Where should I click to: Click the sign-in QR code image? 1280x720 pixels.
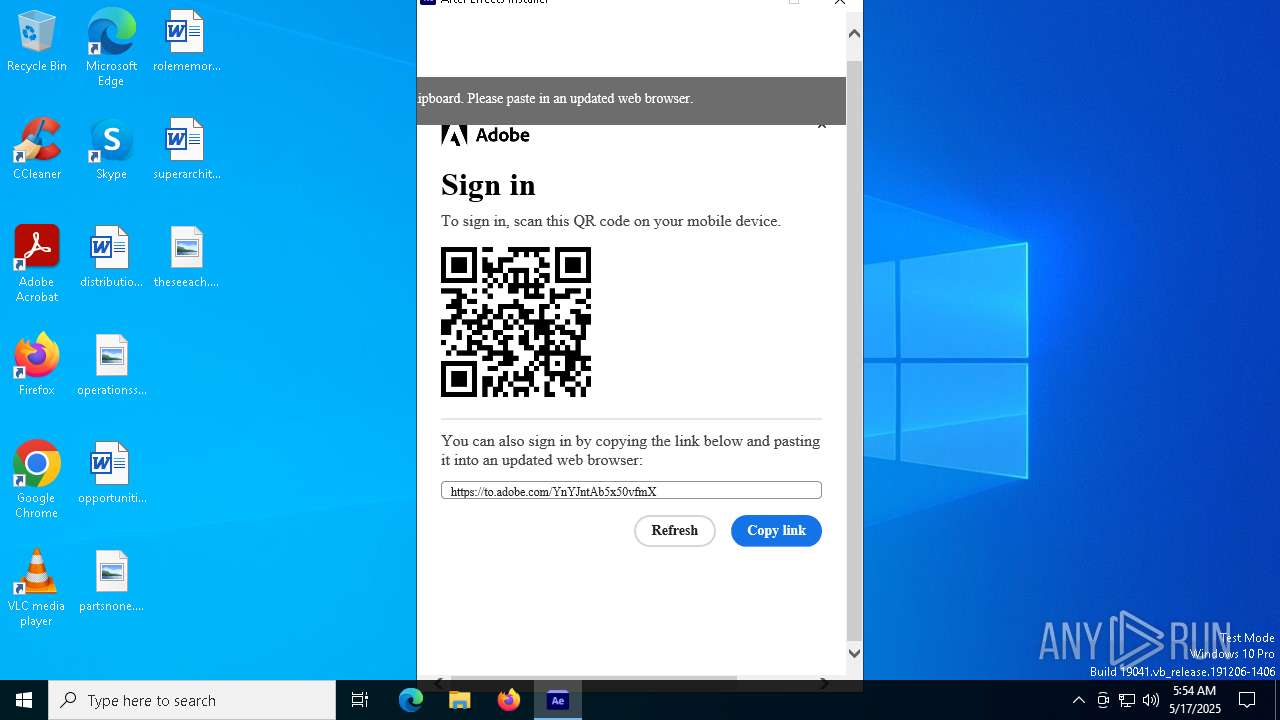516,322
